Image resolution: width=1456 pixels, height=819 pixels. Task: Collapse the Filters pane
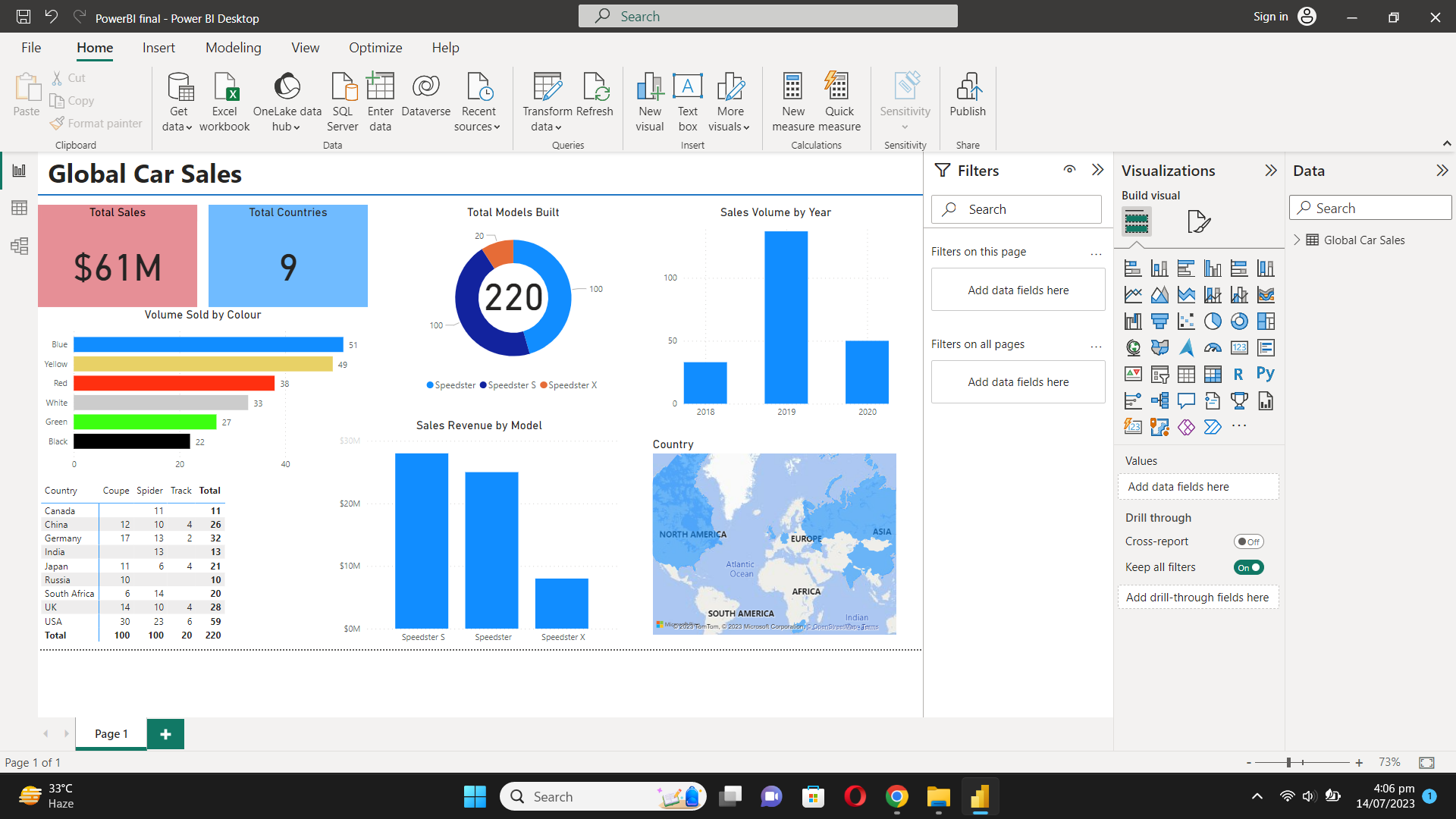click(x=1097, y=170)
